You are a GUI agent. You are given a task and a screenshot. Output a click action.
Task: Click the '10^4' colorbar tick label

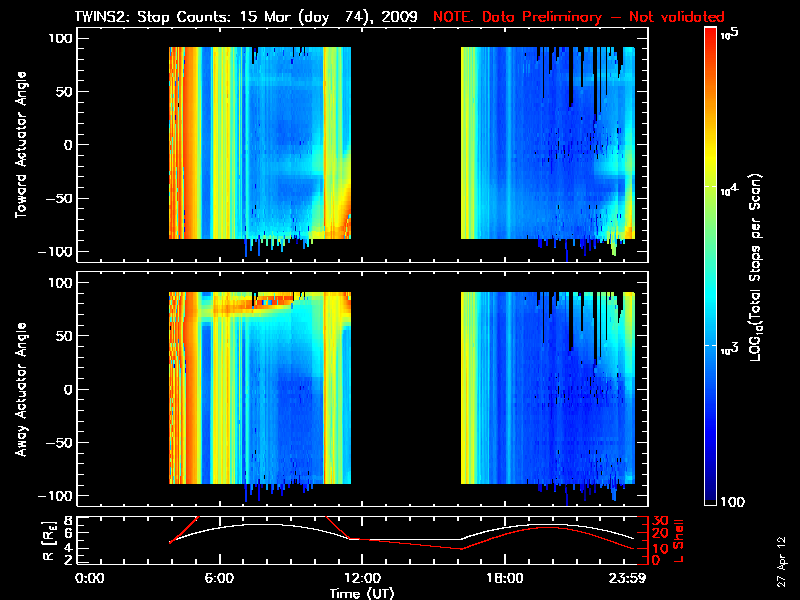[x=729, y=189]
